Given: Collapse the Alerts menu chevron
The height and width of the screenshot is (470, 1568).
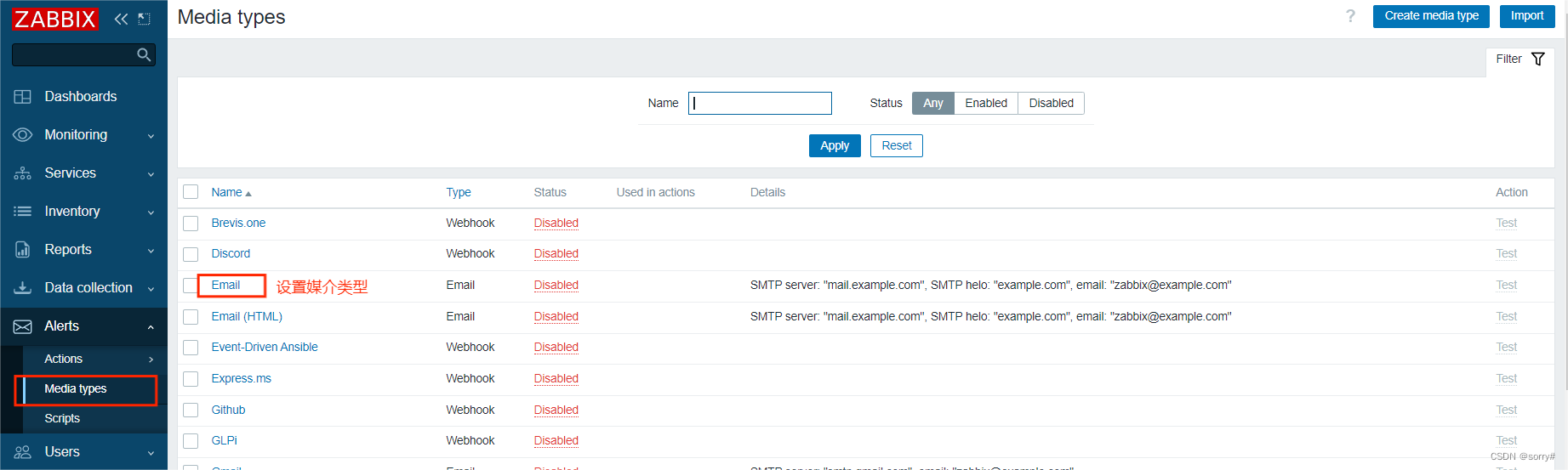Looking at the screenshot, I should (x=151, y=327).
